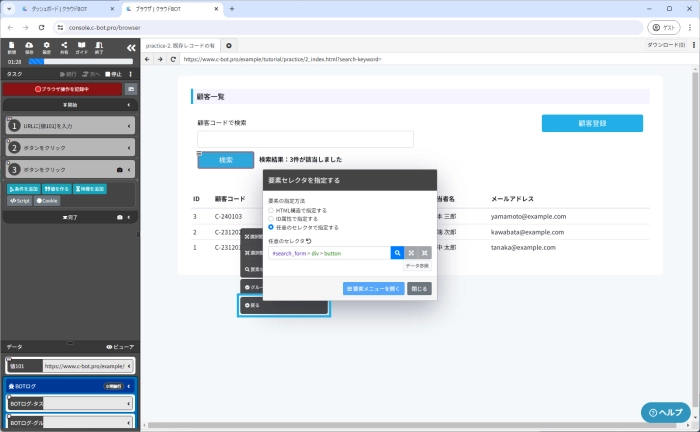Viewport: 700px width, 432px height.
Task: Select the practice-2 inner browser tab
Action: tap(180, 45)
